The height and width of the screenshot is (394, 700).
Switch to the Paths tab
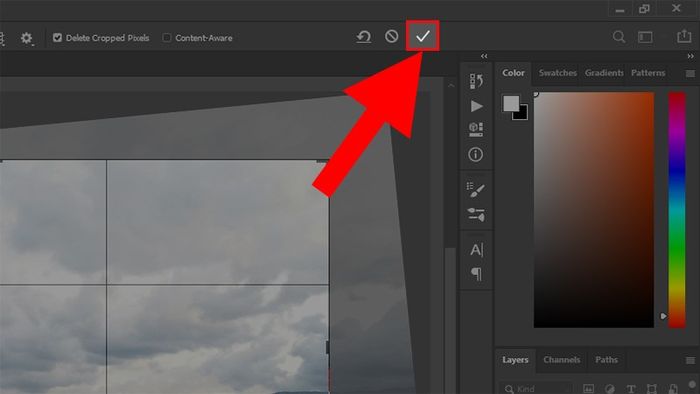(x=606, y=360)
